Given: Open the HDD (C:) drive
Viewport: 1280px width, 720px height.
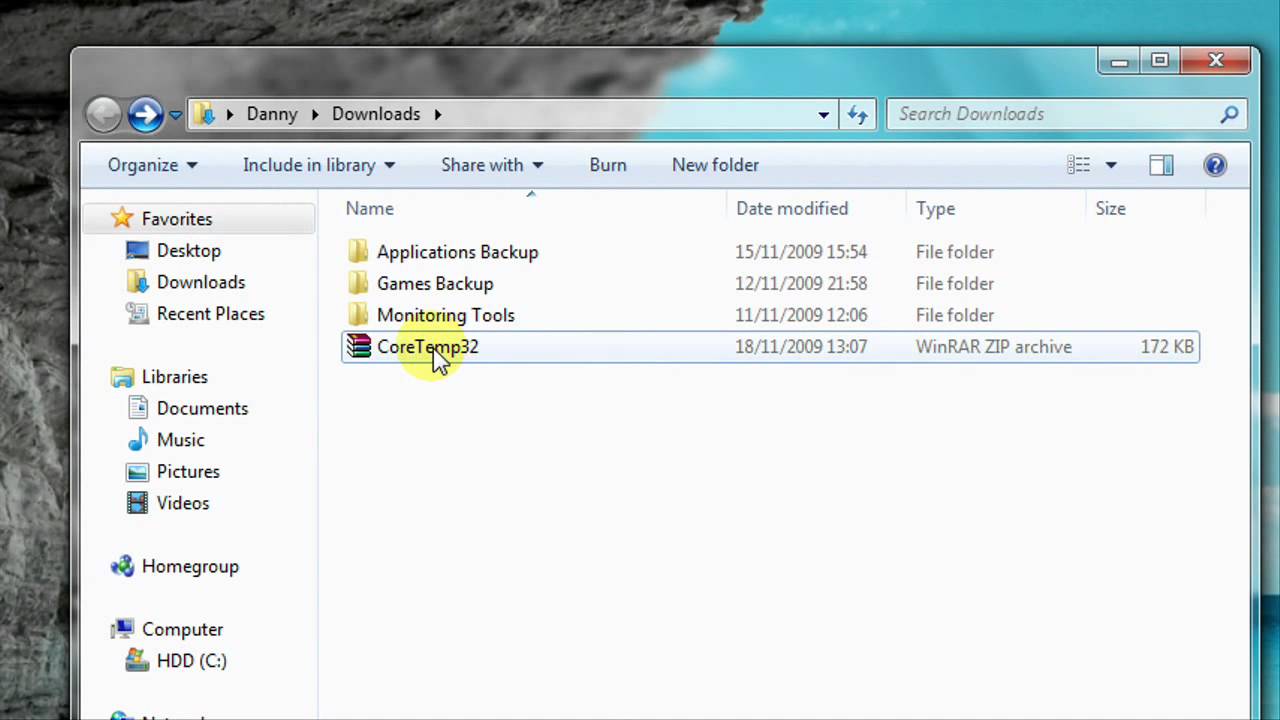Looking at the screenshot, I should (191, 661).
